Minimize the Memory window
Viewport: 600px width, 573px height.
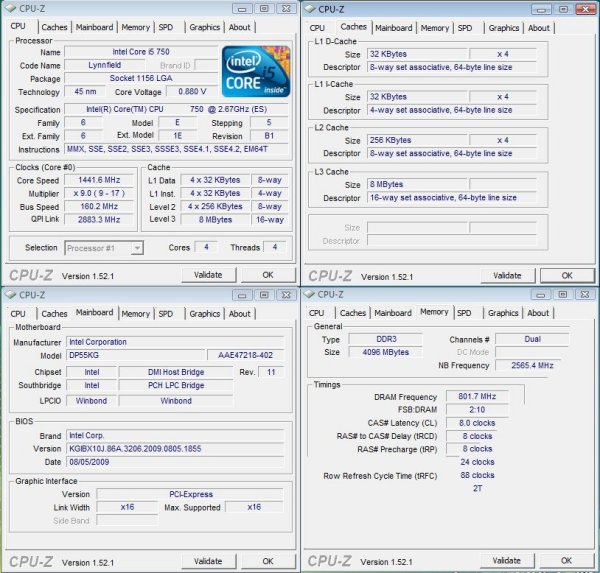(541, 294)
